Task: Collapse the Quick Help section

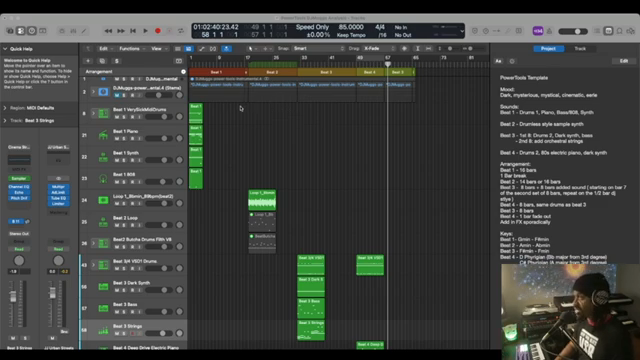Action: [x=5, y=49]
